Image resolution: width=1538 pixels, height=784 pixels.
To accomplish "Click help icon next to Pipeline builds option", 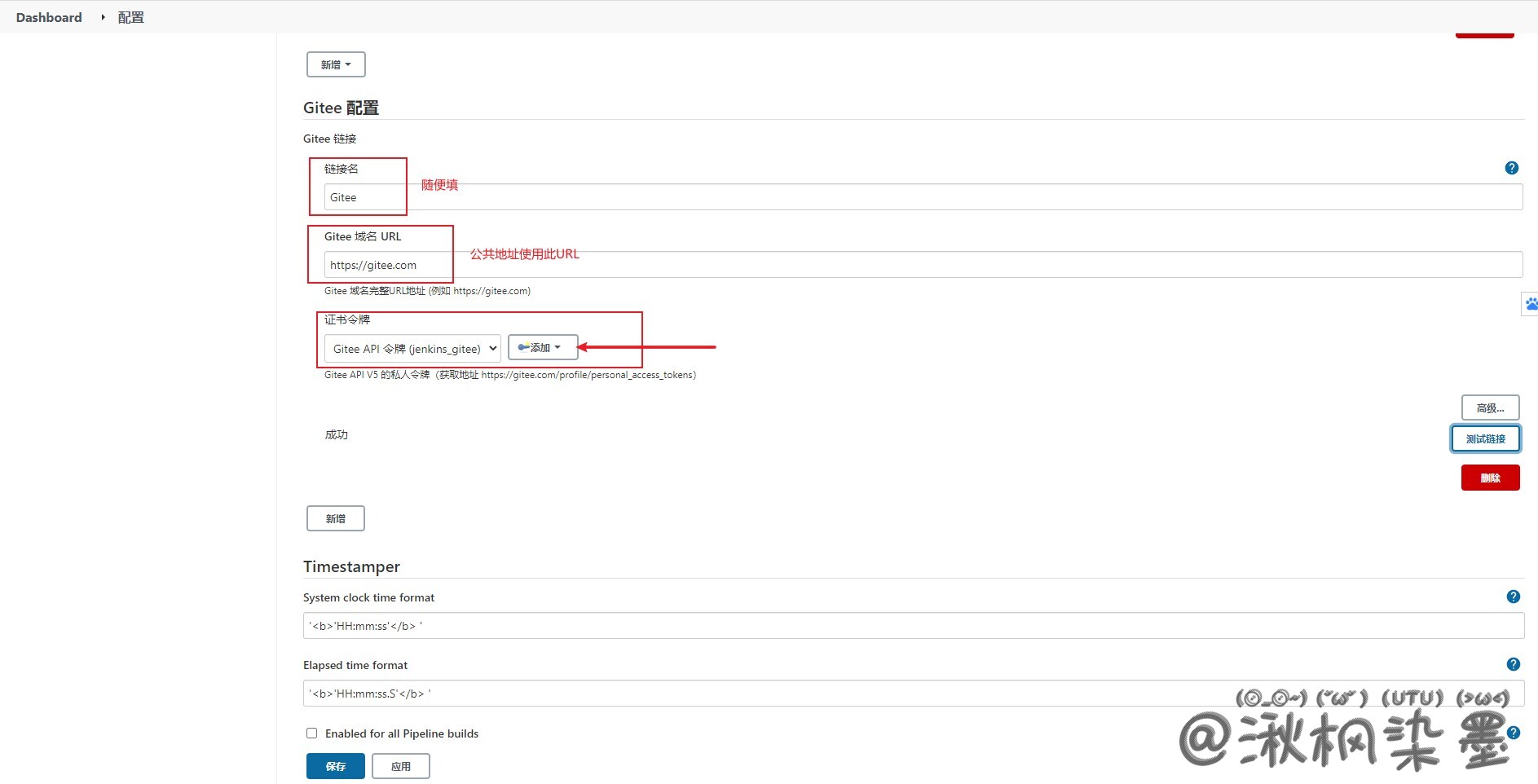I will tap(1514, 733).
